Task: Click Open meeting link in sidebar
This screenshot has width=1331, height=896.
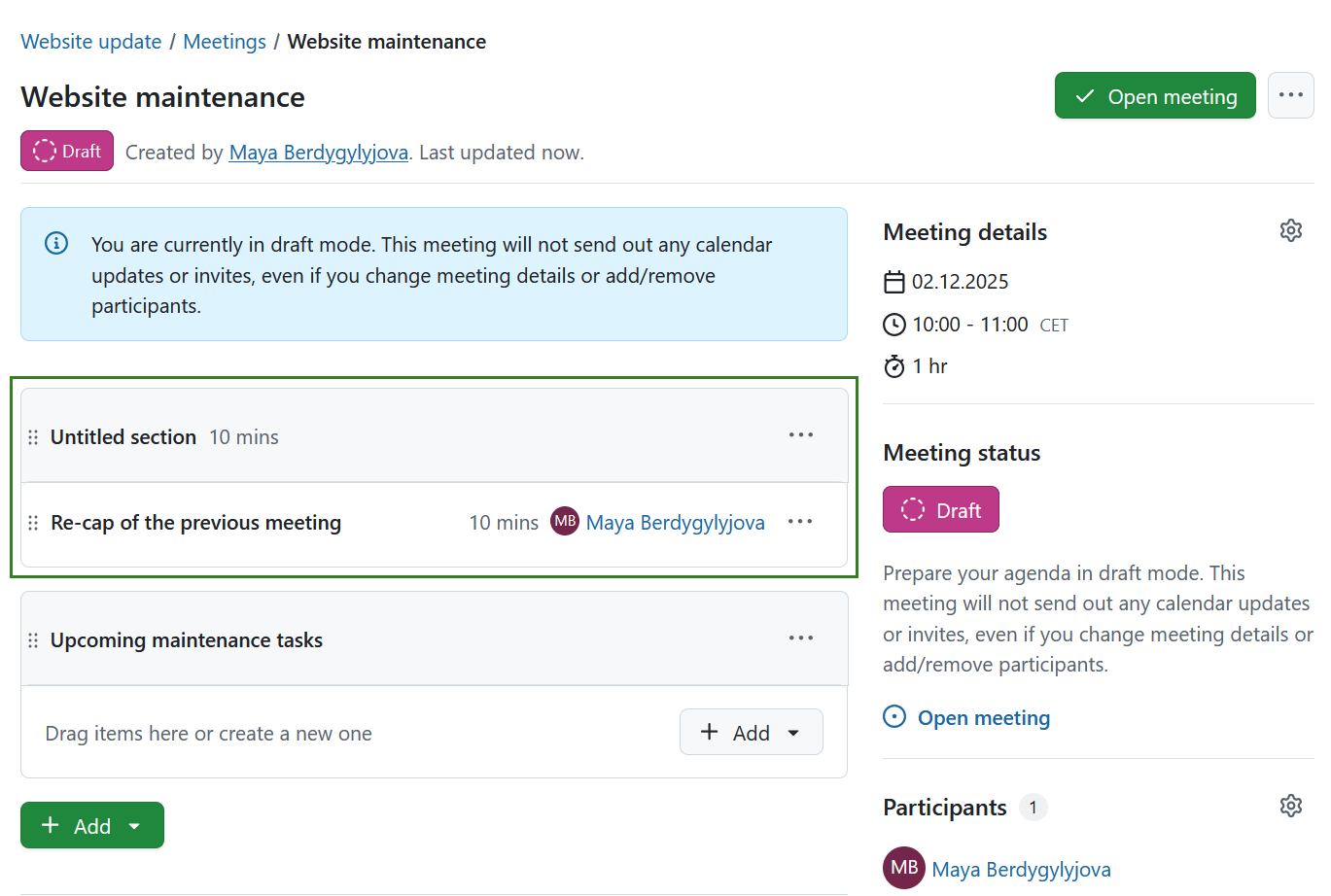Action: 983,718
